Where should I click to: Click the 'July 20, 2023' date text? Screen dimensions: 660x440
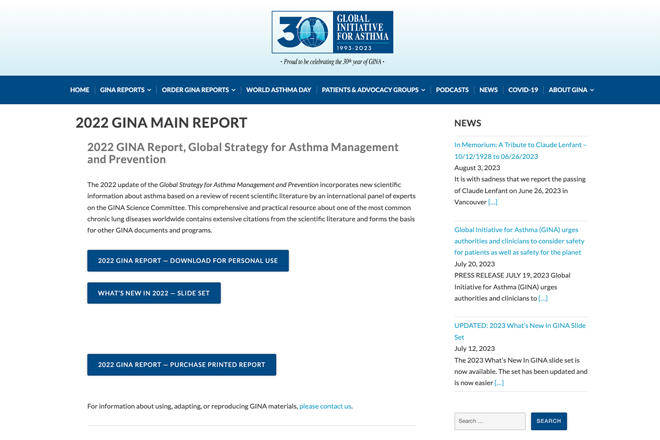click(474, 264)
